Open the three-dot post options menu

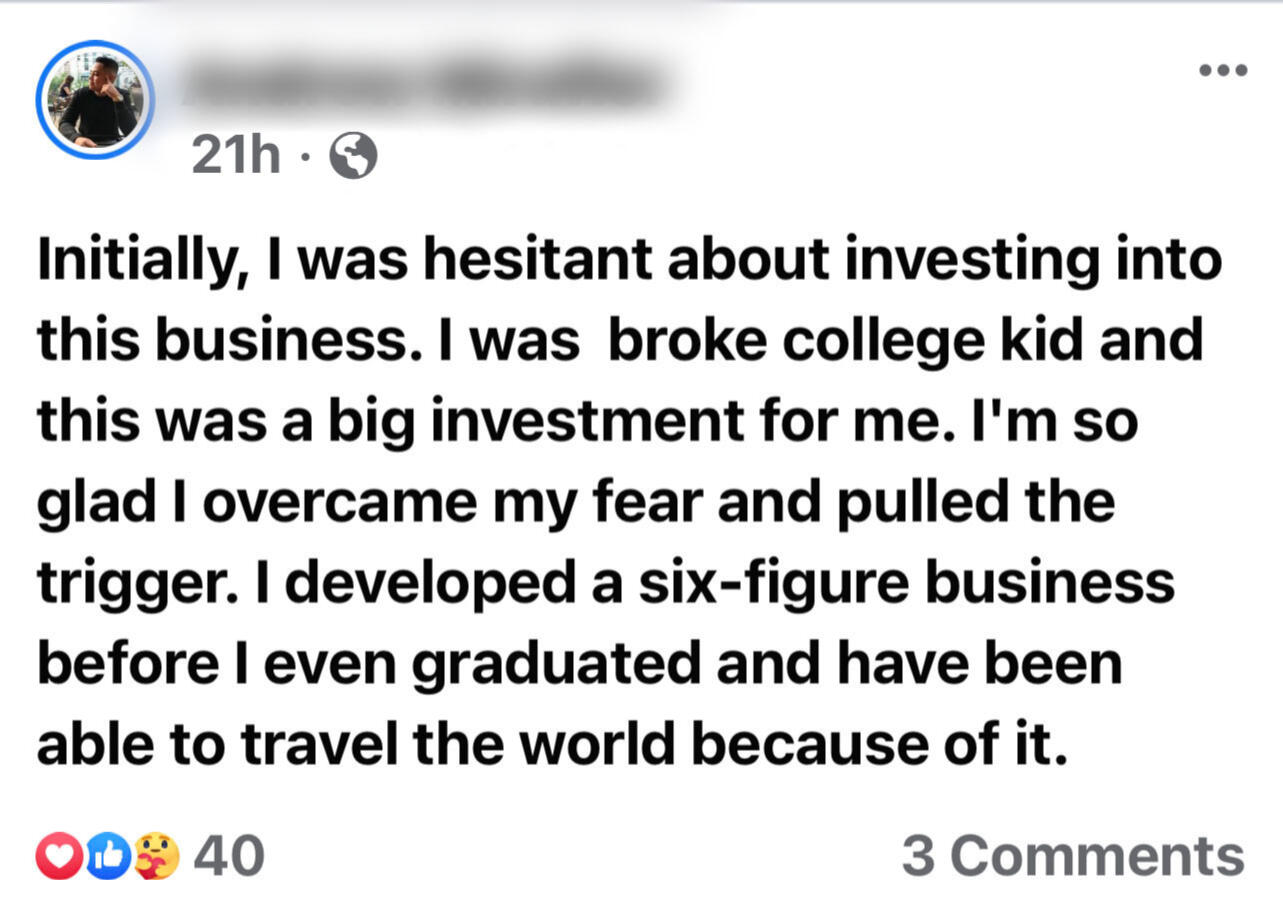[x=1224, y=70]
